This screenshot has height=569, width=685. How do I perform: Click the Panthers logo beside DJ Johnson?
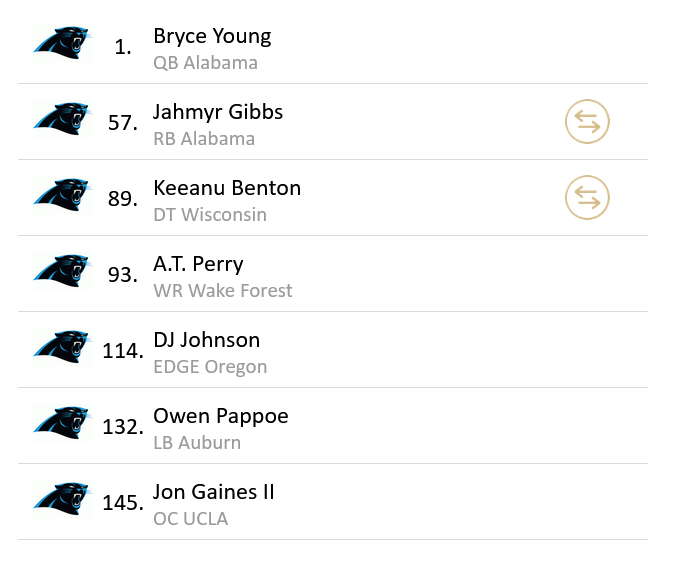[62, 348]
